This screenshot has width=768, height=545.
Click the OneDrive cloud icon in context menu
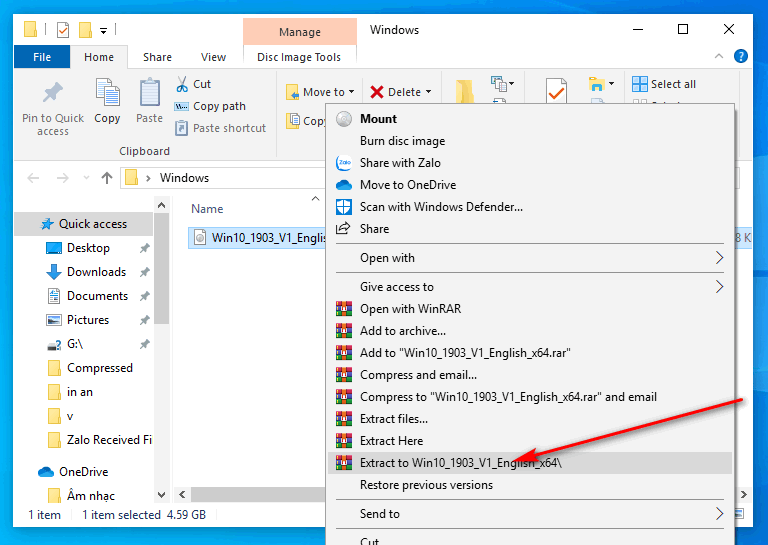tap(344, 185)
